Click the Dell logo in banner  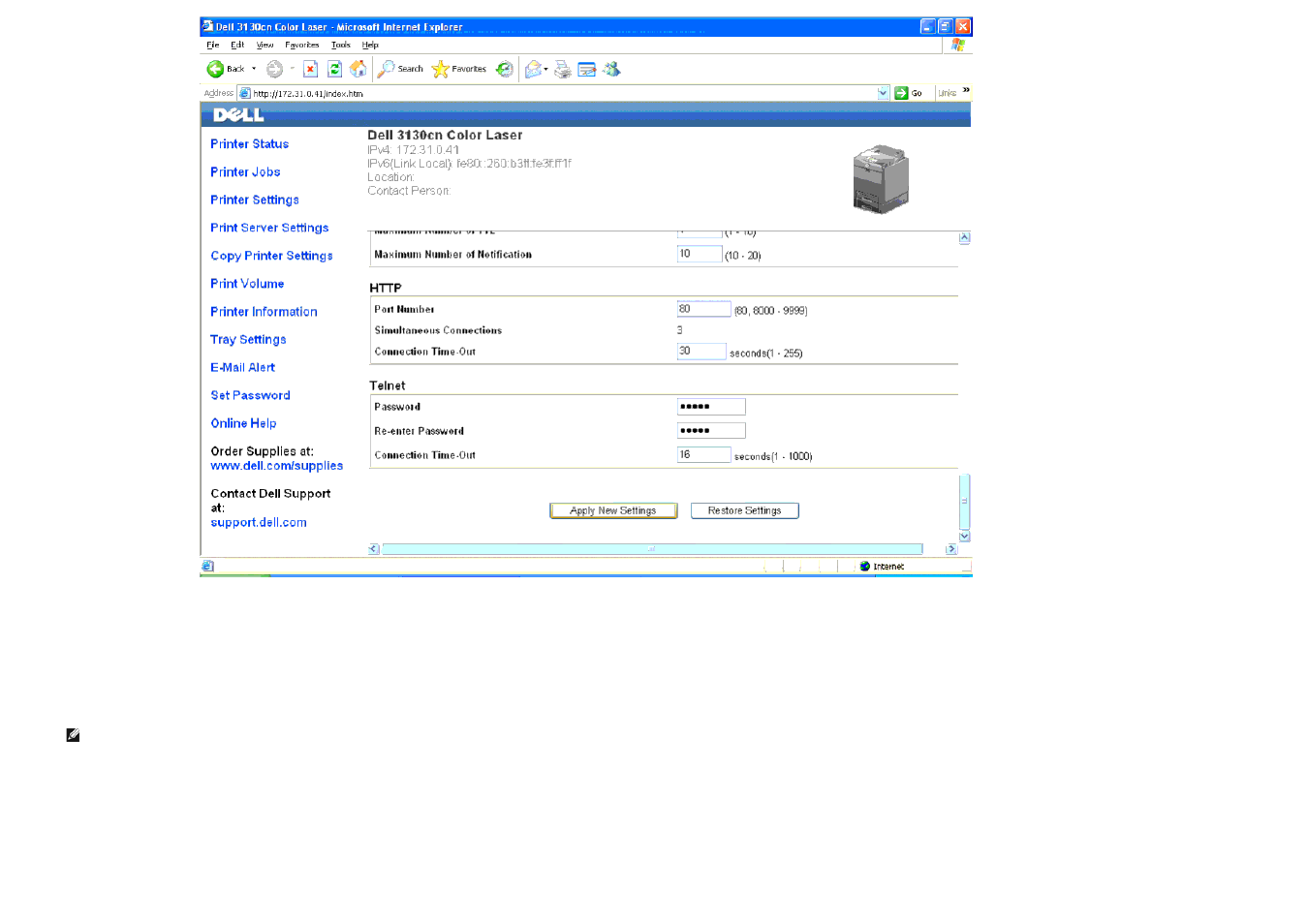coord(238,114)
